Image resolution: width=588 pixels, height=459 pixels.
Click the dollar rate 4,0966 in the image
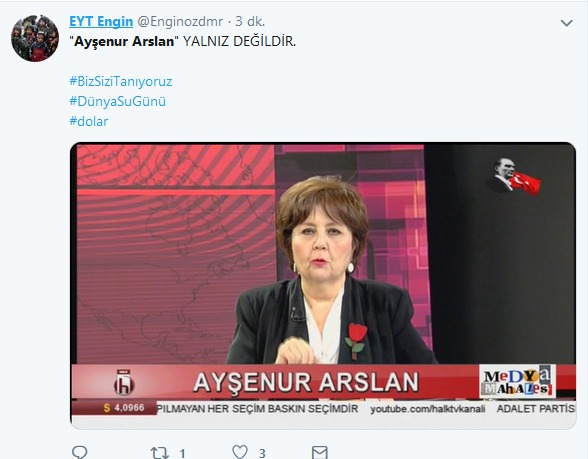coord(129,408)
